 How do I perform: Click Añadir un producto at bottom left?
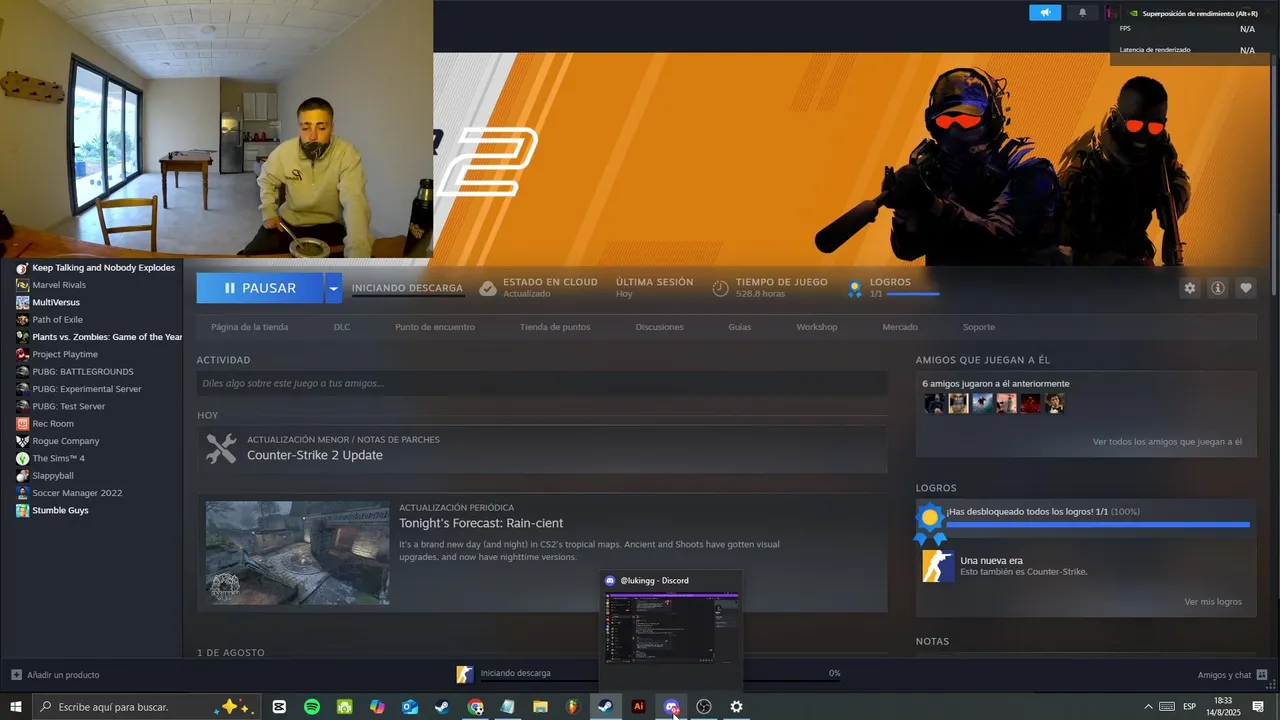55,674
